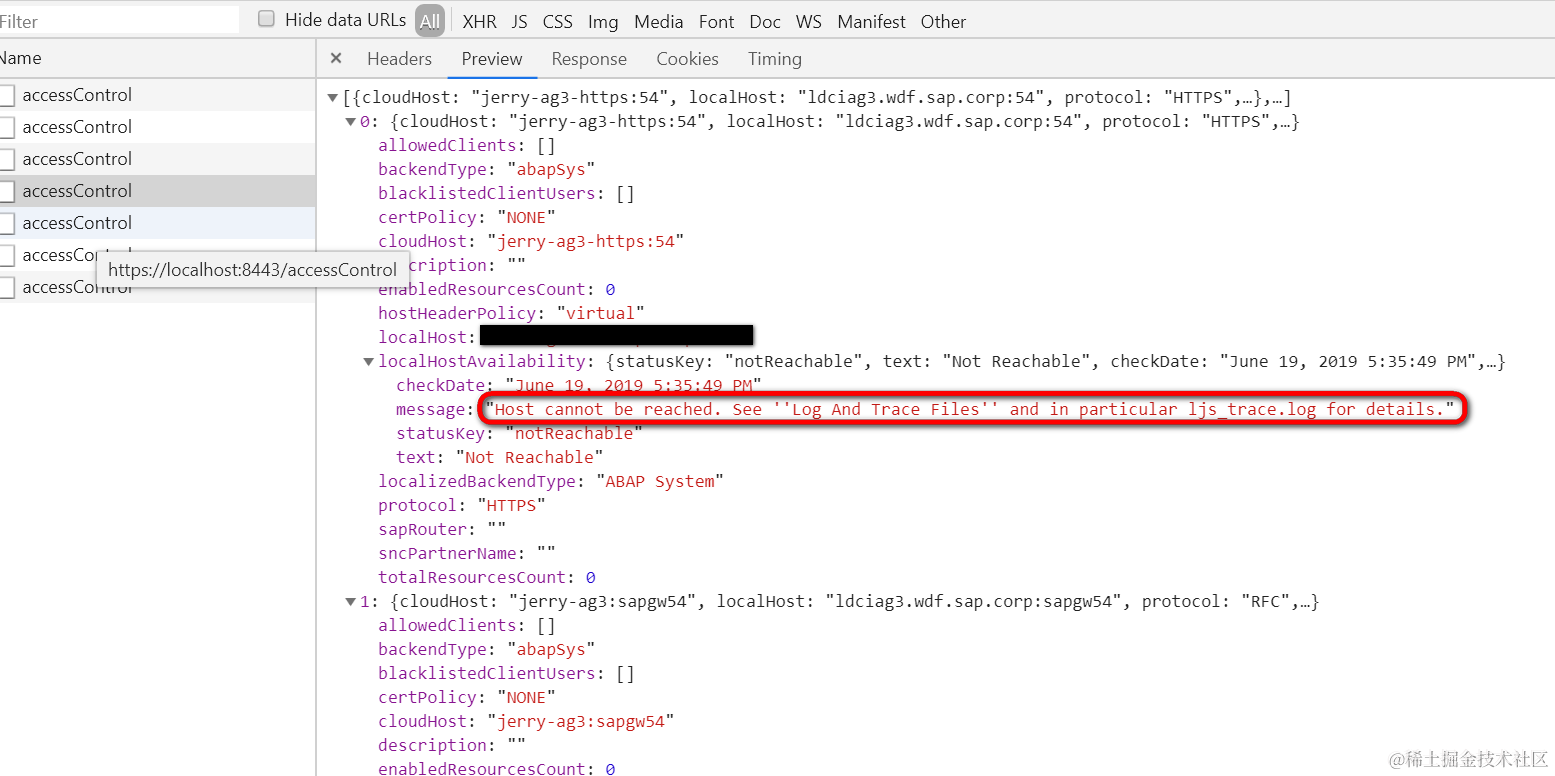Filter requests by XHR

tap(480, 21)
